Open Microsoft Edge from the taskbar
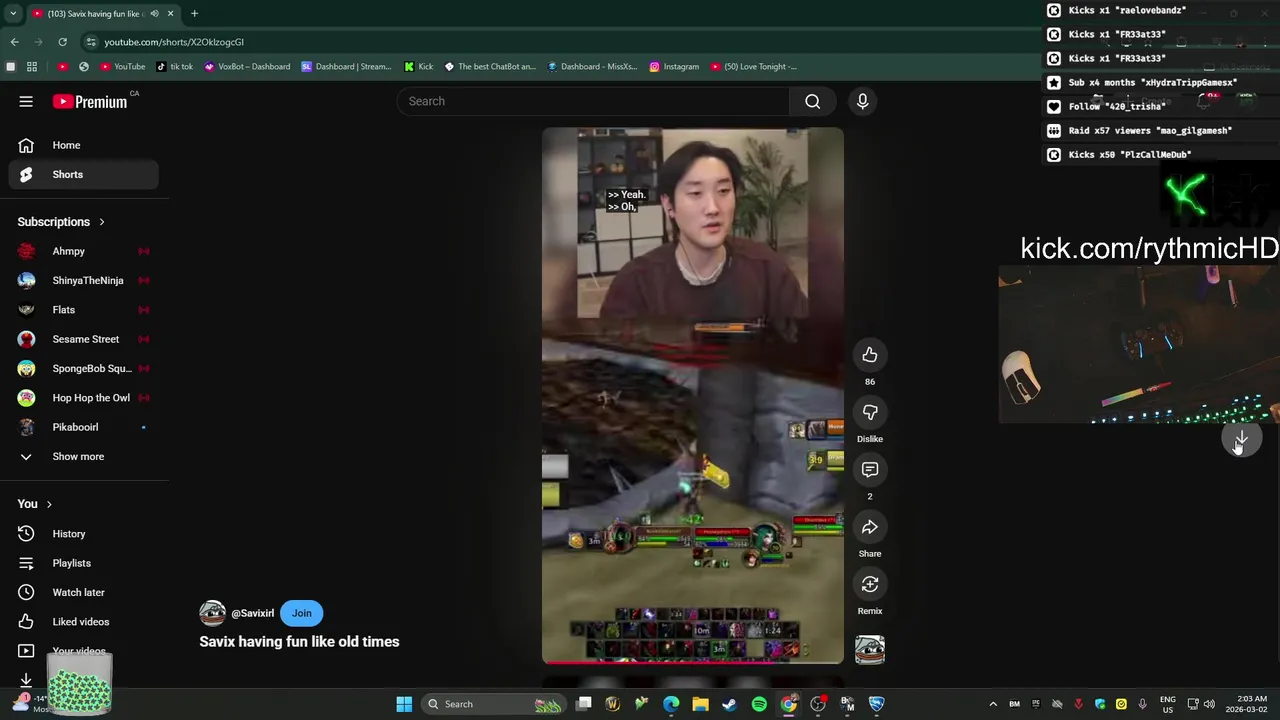The image size is (1280, 720). point(671,704)
